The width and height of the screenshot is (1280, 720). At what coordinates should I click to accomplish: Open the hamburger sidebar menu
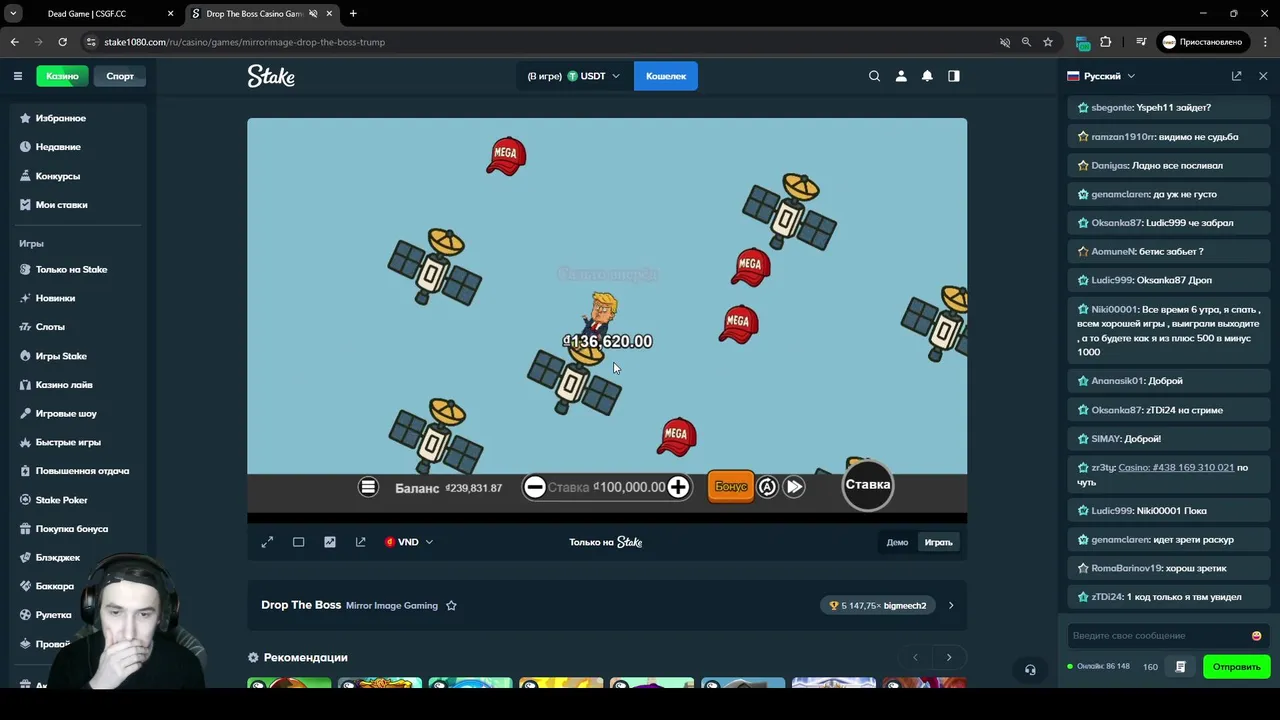pos(17,76)
